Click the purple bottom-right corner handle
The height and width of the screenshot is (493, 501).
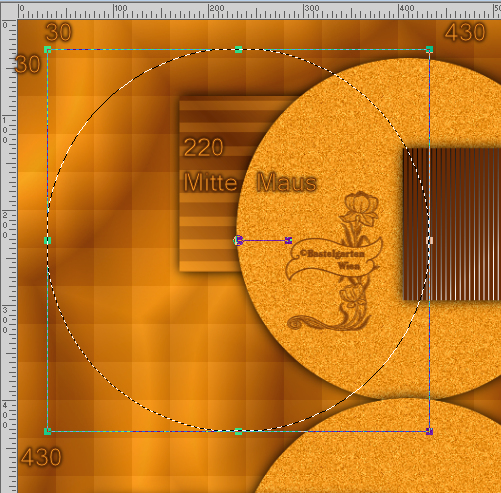click(429, 431)
